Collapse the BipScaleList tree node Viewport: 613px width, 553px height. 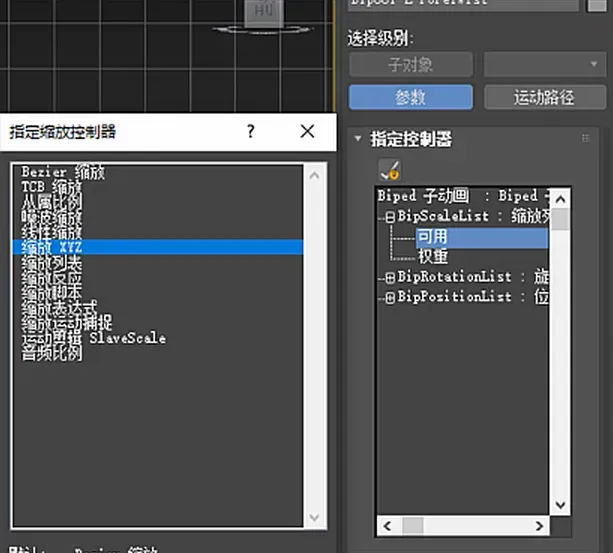tap(390, 216)
